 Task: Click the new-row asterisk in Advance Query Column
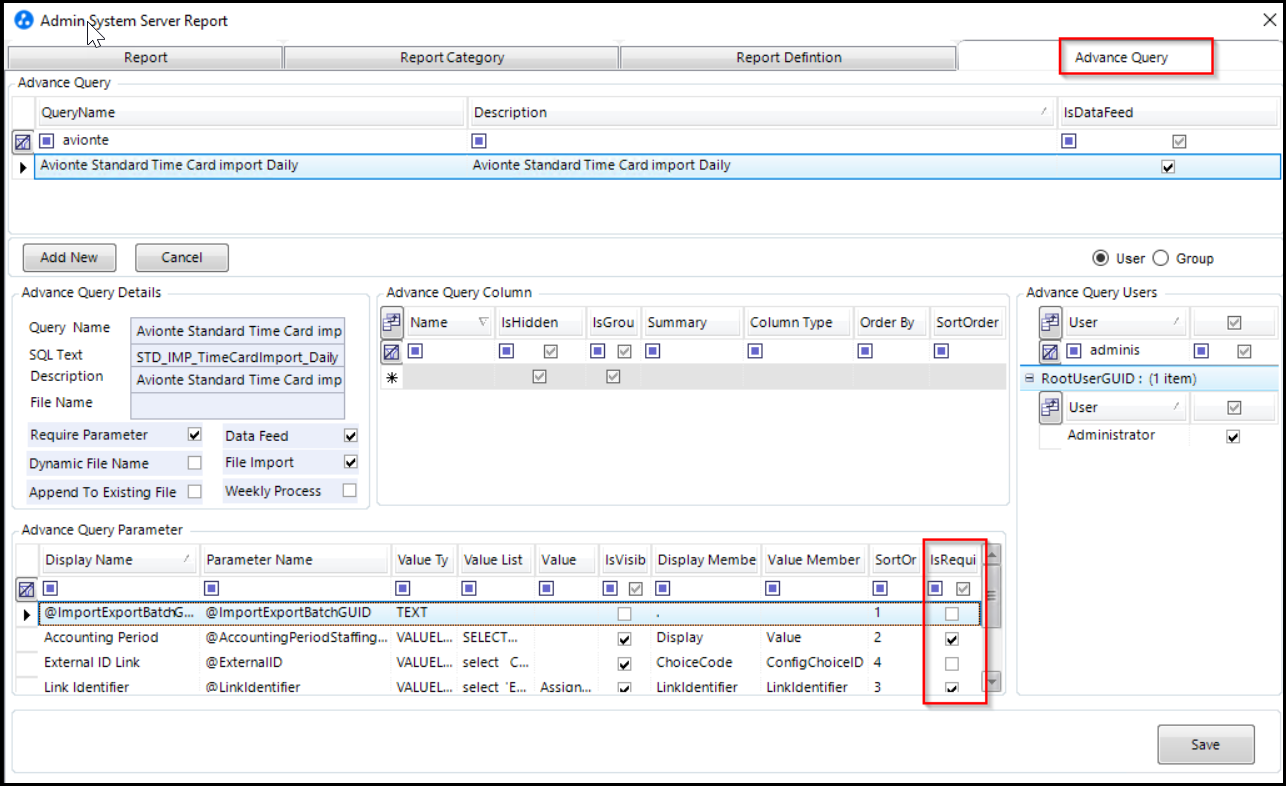pyautogui.click(x=391, y=377)
